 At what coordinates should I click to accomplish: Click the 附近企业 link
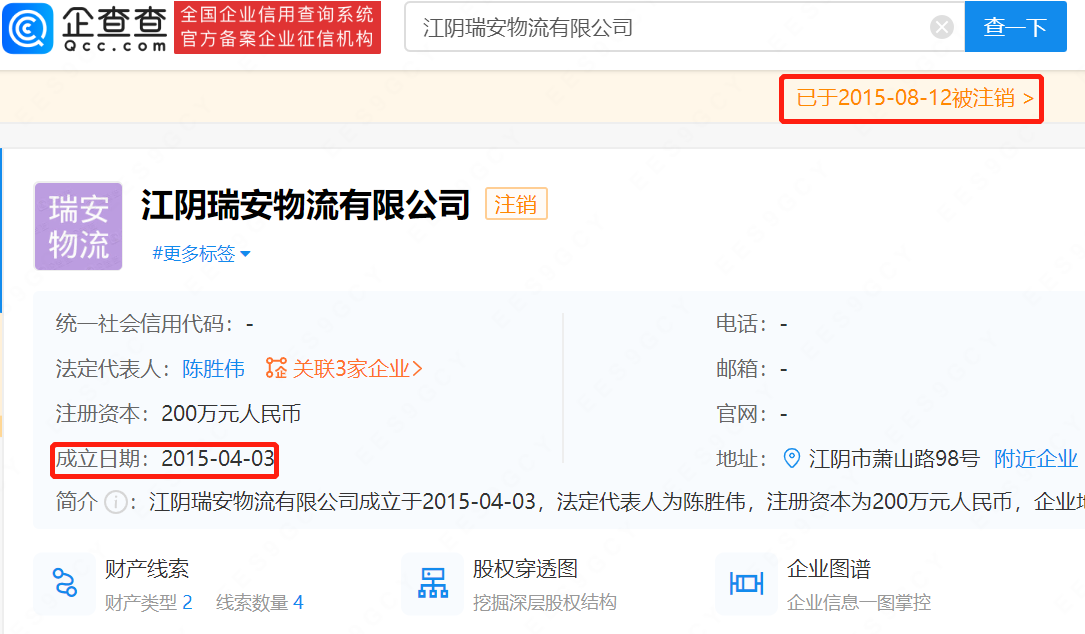coord(1035,459)
